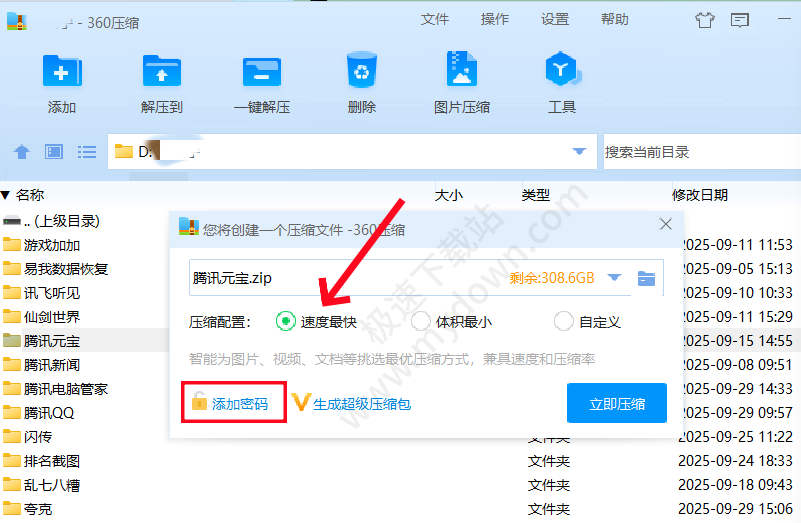801x523 pixels.
Task: Click the 添加密码 link
Action: (240, 404)
